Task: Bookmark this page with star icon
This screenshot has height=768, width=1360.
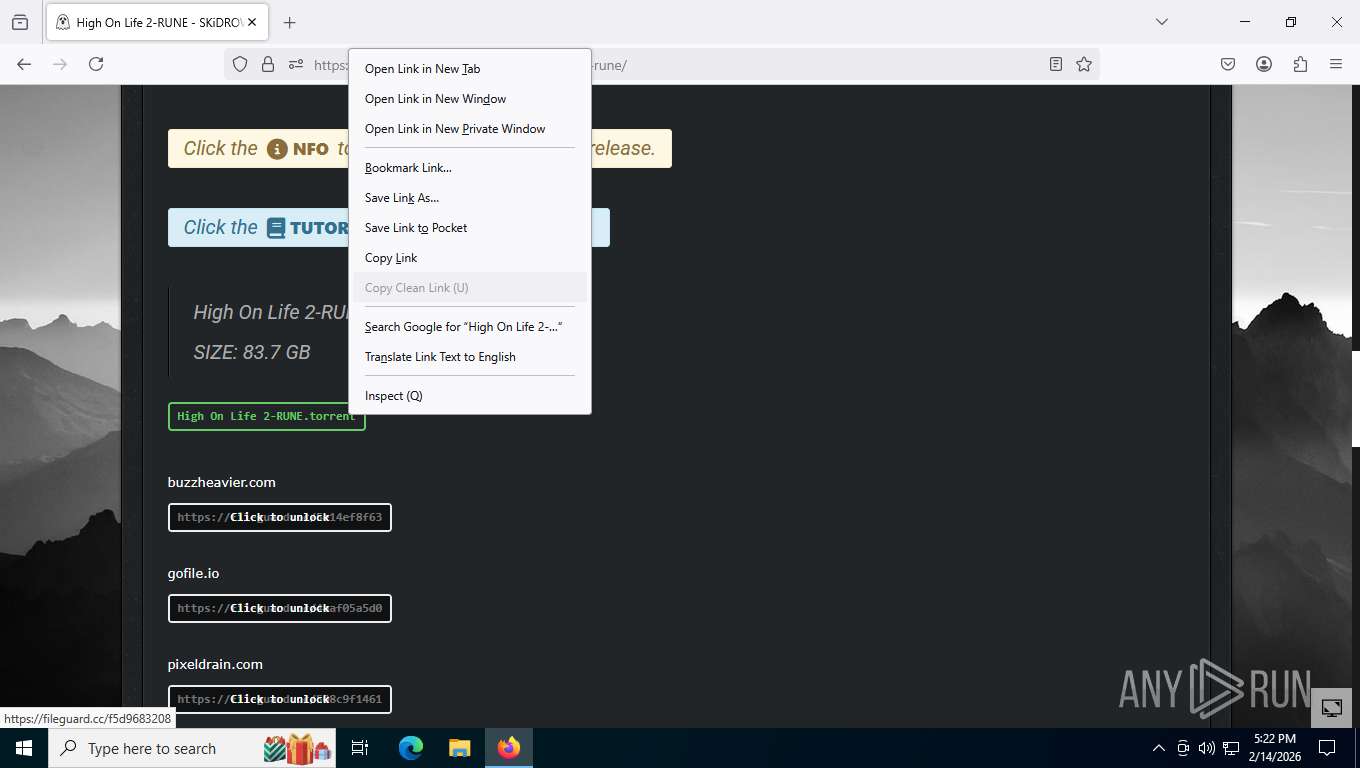Action: pos(1084,64)
